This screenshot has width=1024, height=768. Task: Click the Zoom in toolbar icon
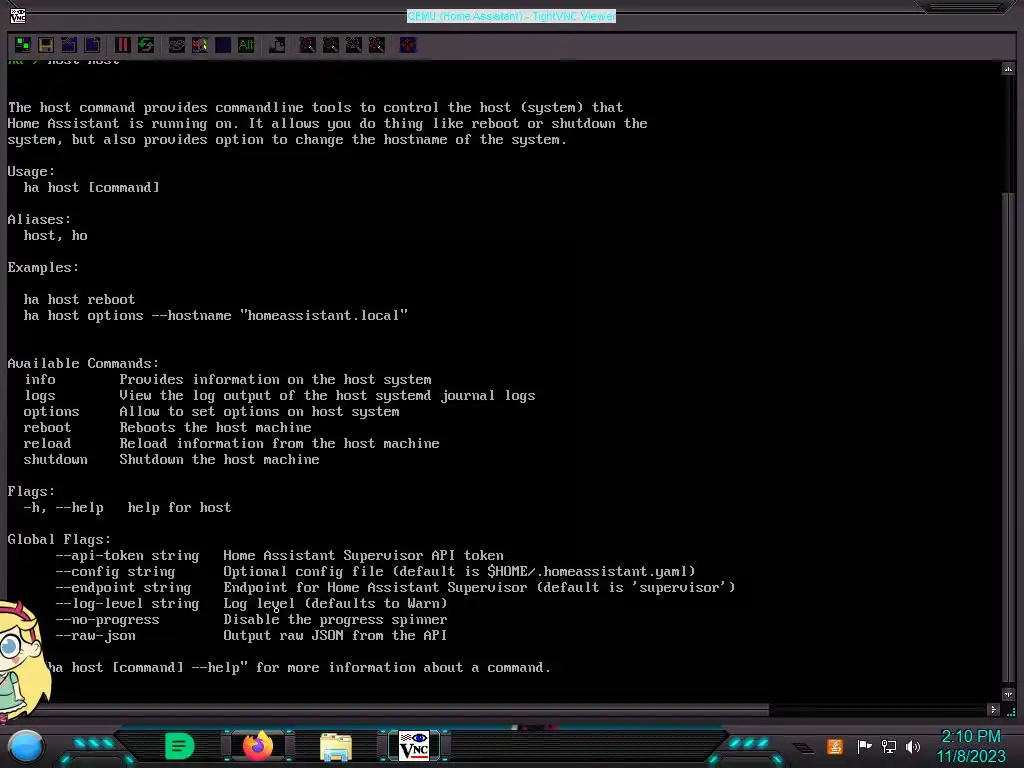[307, 44]
